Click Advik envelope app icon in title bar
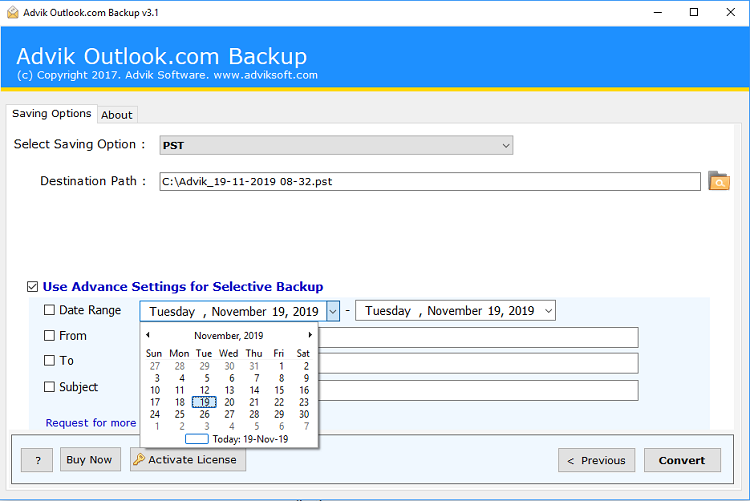The width and height of the screenshot is (750, 501). point(13,12)
